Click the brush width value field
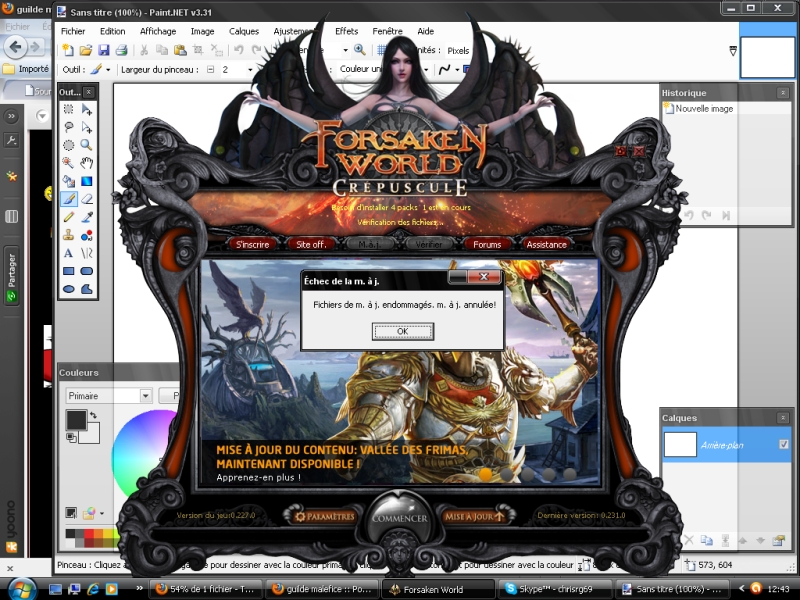 point(232,69)
